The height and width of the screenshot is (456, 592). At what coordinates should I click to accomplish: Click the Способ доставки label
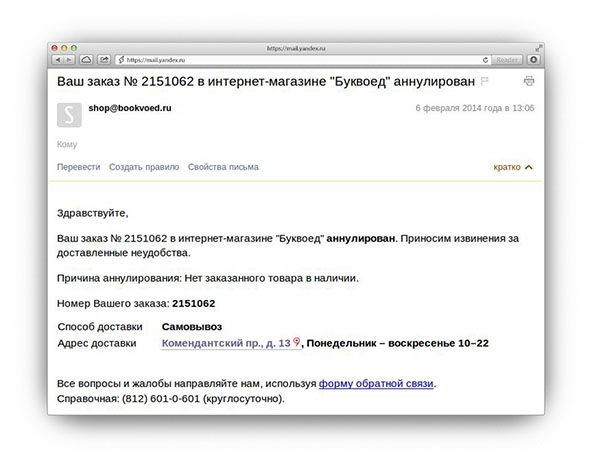pos(100,327)
